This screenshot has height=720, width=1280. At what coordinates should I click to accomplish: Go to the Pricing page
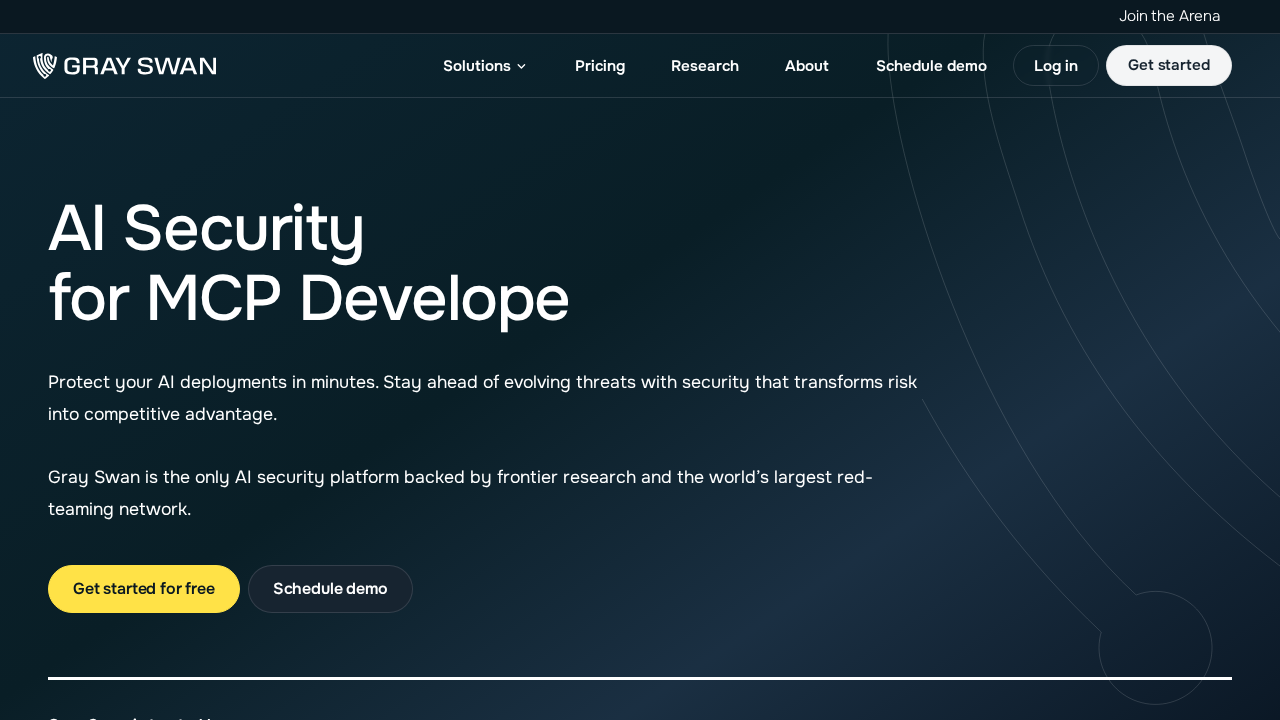tap(600, 66)
